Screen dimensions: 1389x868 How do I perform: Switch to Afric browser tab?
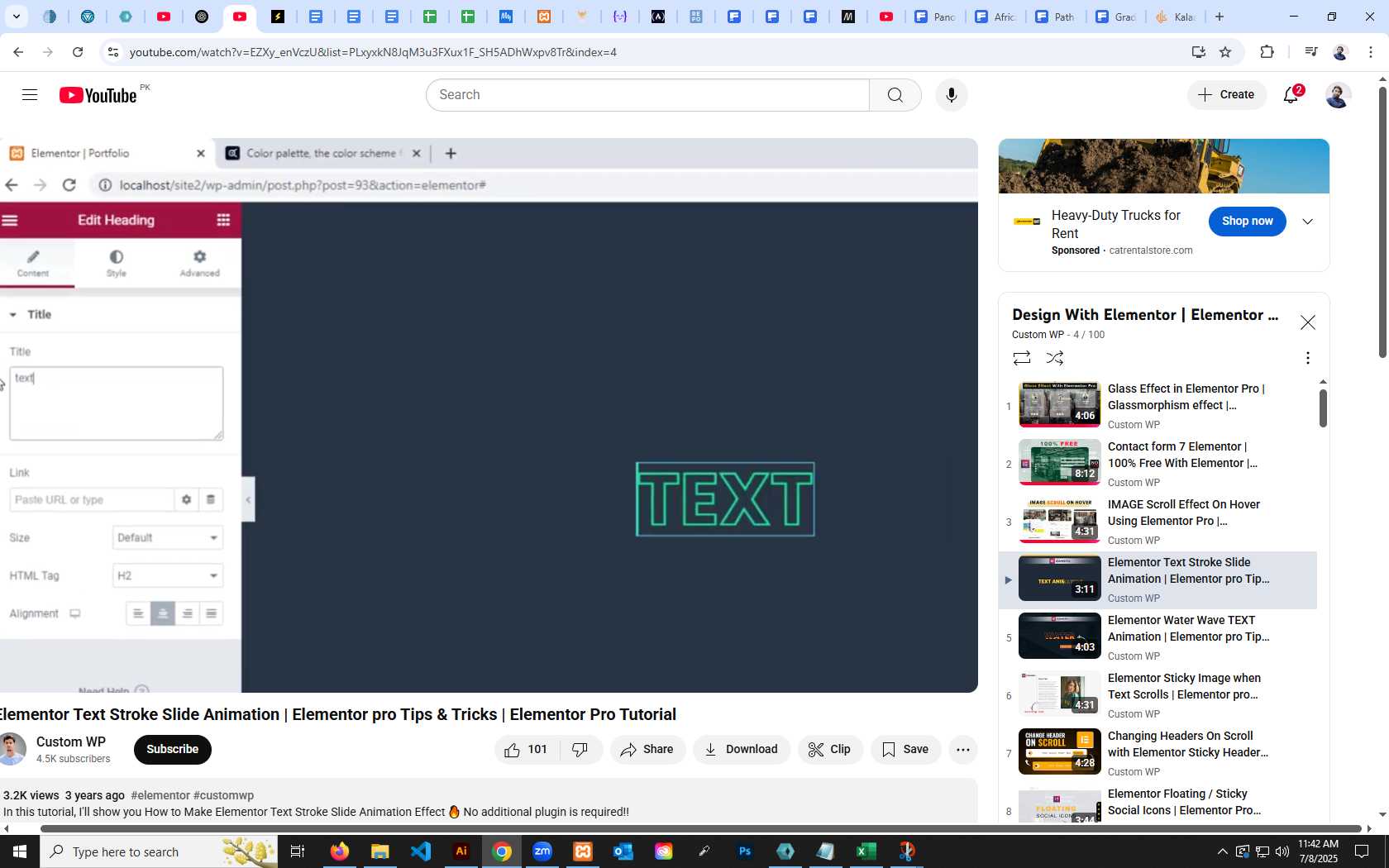[x=995, y=17]
